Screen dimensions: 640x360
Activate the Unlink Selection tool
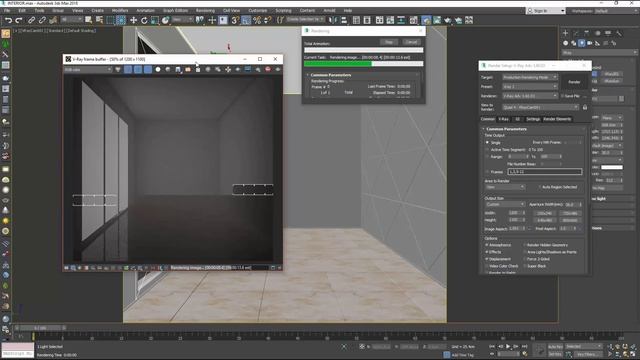click(x=42, y=20)
